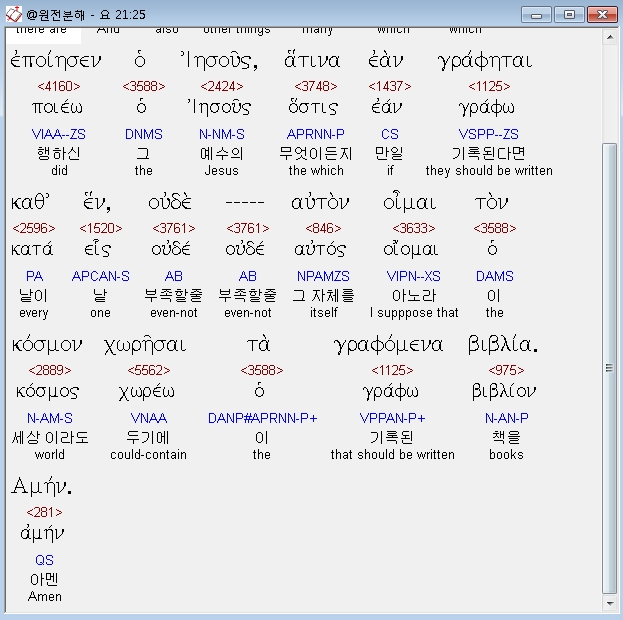623x620 pixels.
Task: Click gloss 'I supppose that'
Action: [x=414, y=313]
